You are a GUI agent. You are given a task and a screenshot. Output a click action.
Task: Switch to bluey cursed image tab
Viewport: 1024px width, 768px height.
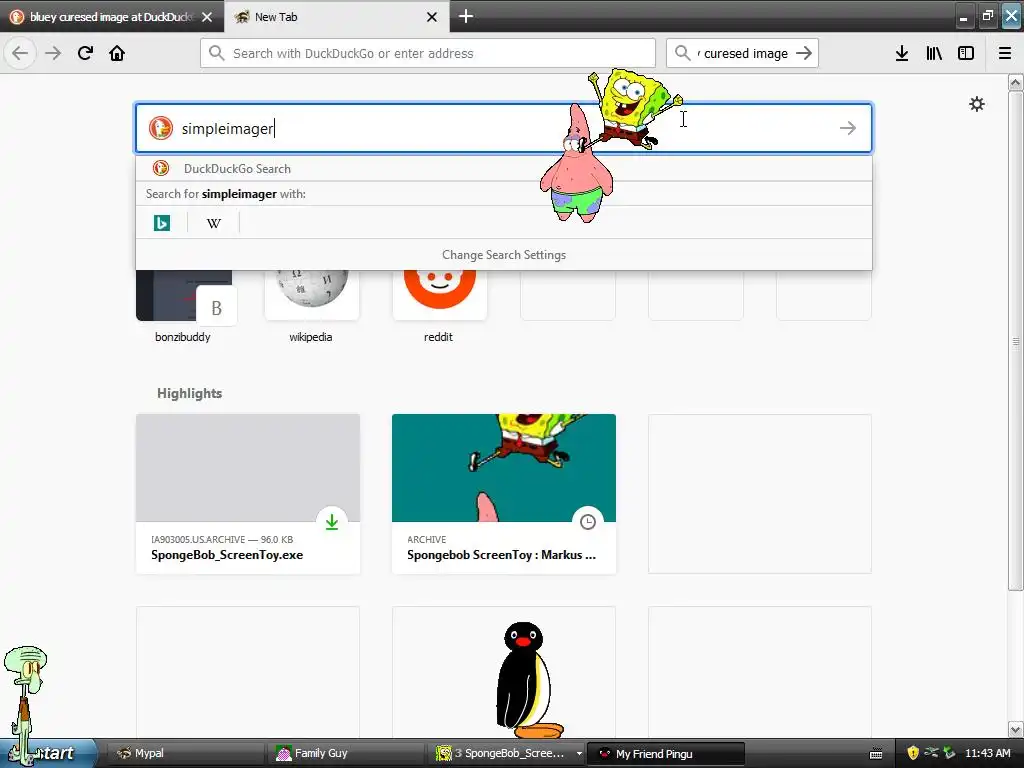[111, 17]
